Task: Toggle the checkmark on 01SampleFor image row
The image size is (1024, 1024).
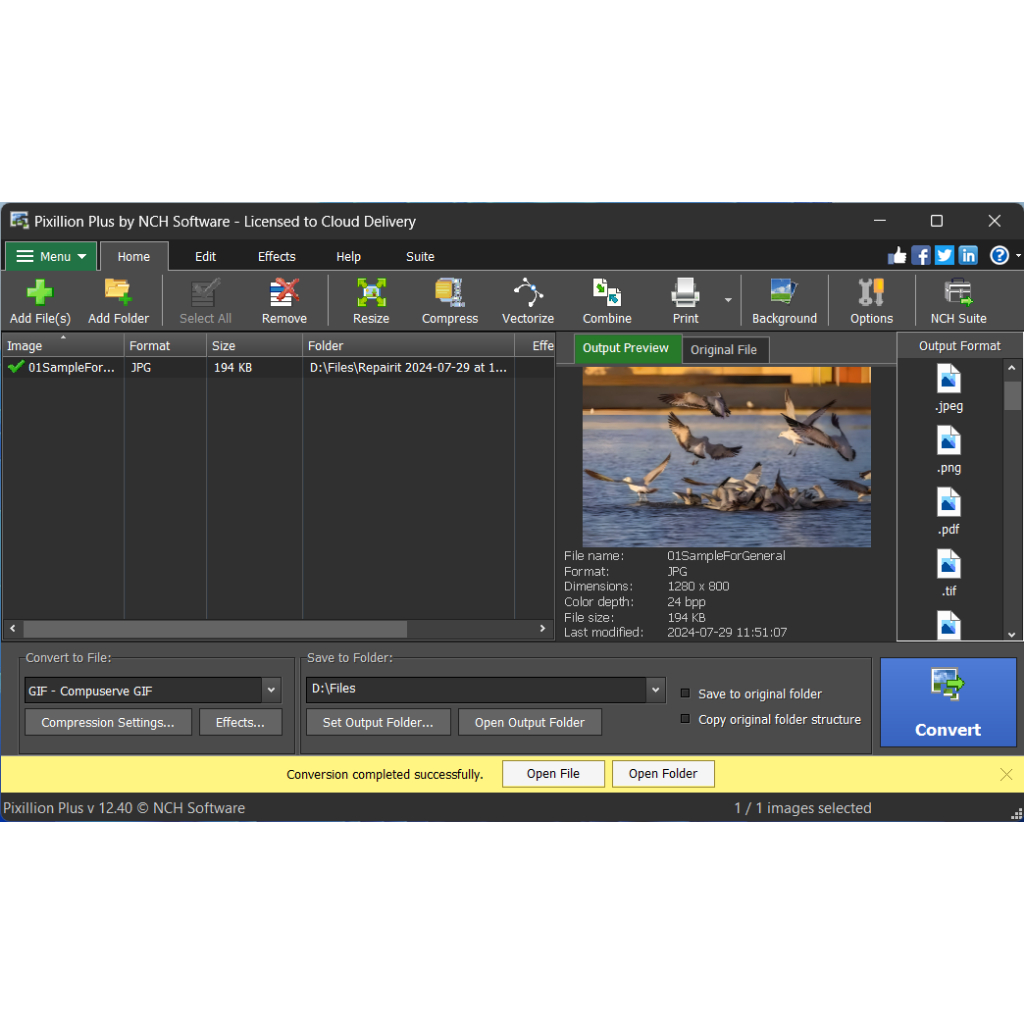Action: [x=16, y=367]
